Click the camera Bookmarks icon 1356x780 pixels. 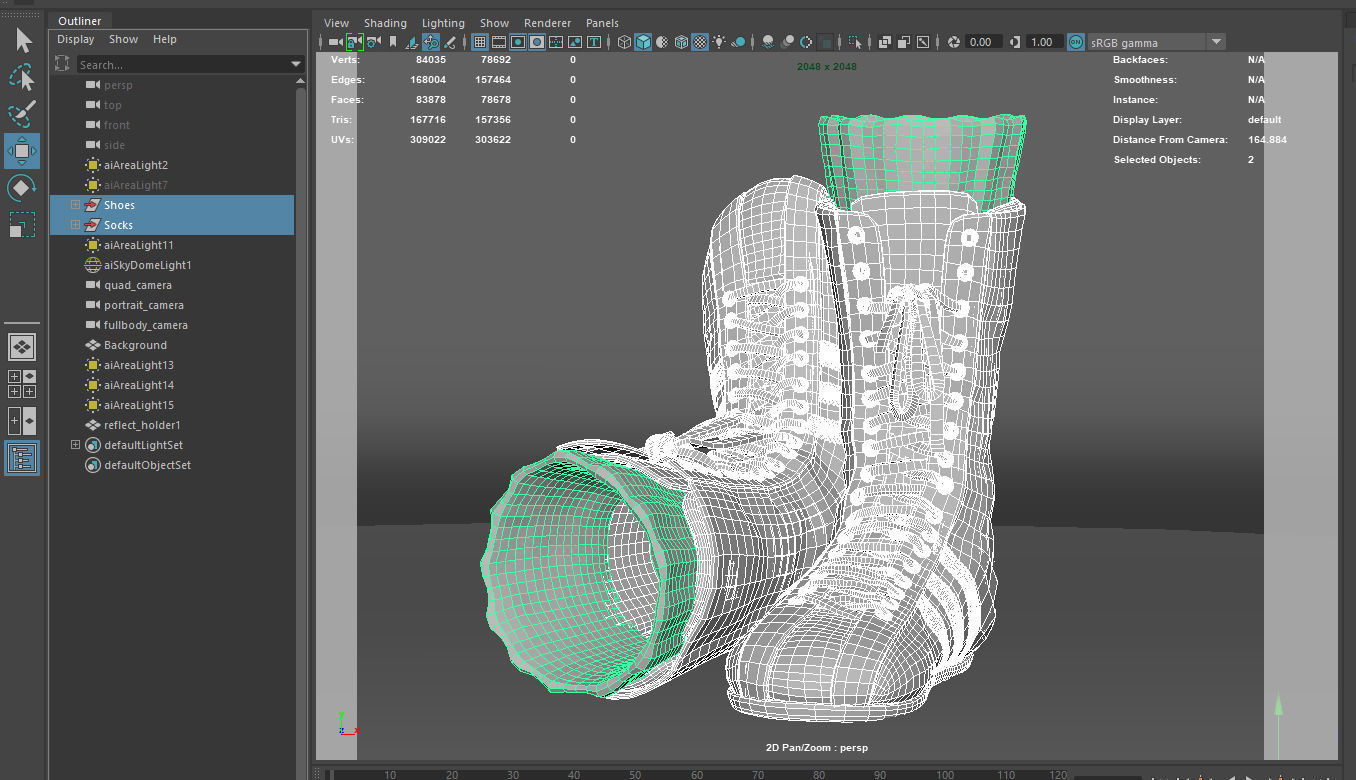coord(393,42)
